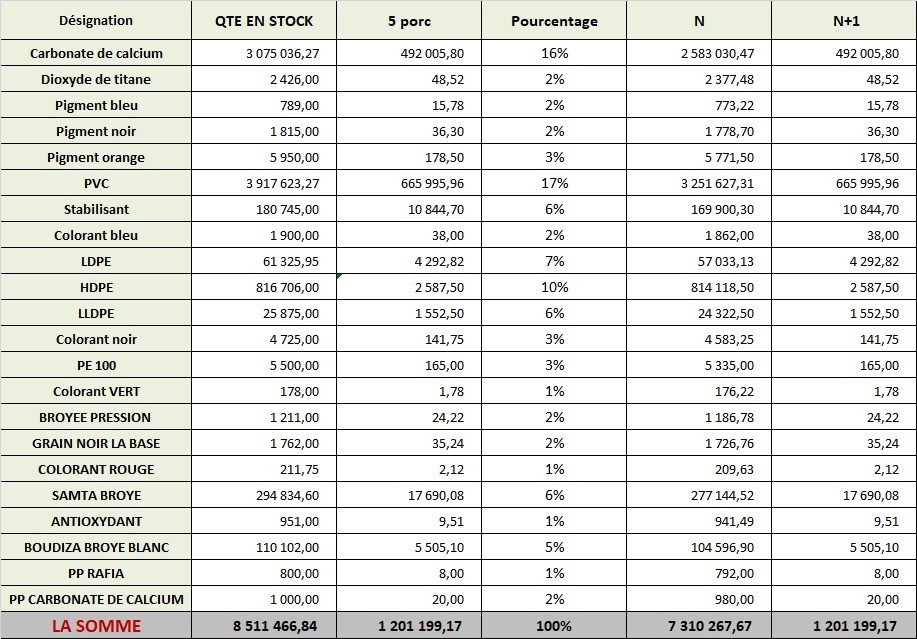
Task: Click the Désignation column header
Action: [96, 21]
